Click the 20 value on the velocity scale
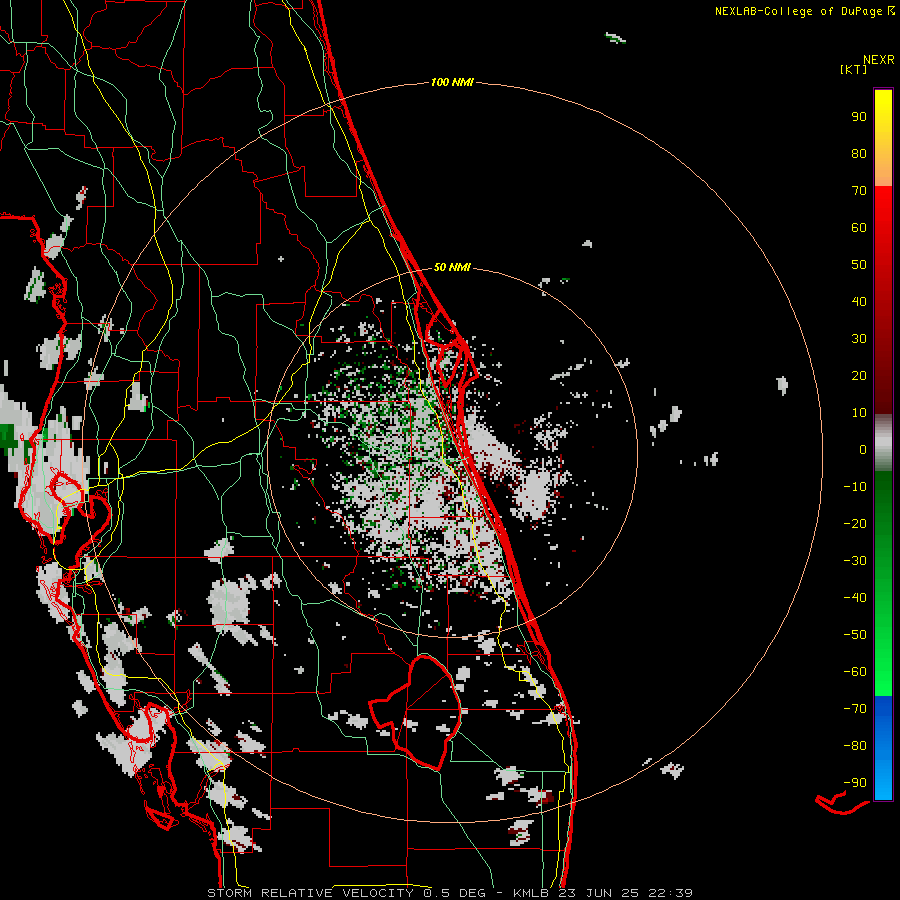 click(859, 376)
